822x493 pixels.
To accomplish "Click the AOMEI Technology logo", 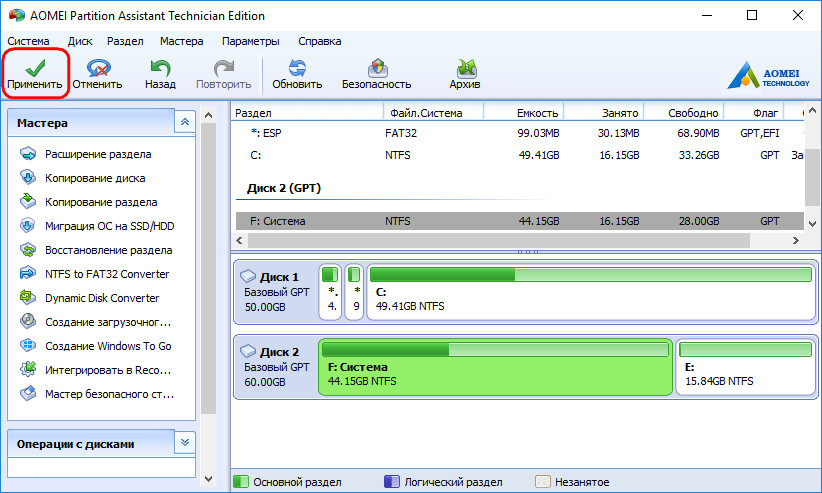I will [x=769, y=74].
